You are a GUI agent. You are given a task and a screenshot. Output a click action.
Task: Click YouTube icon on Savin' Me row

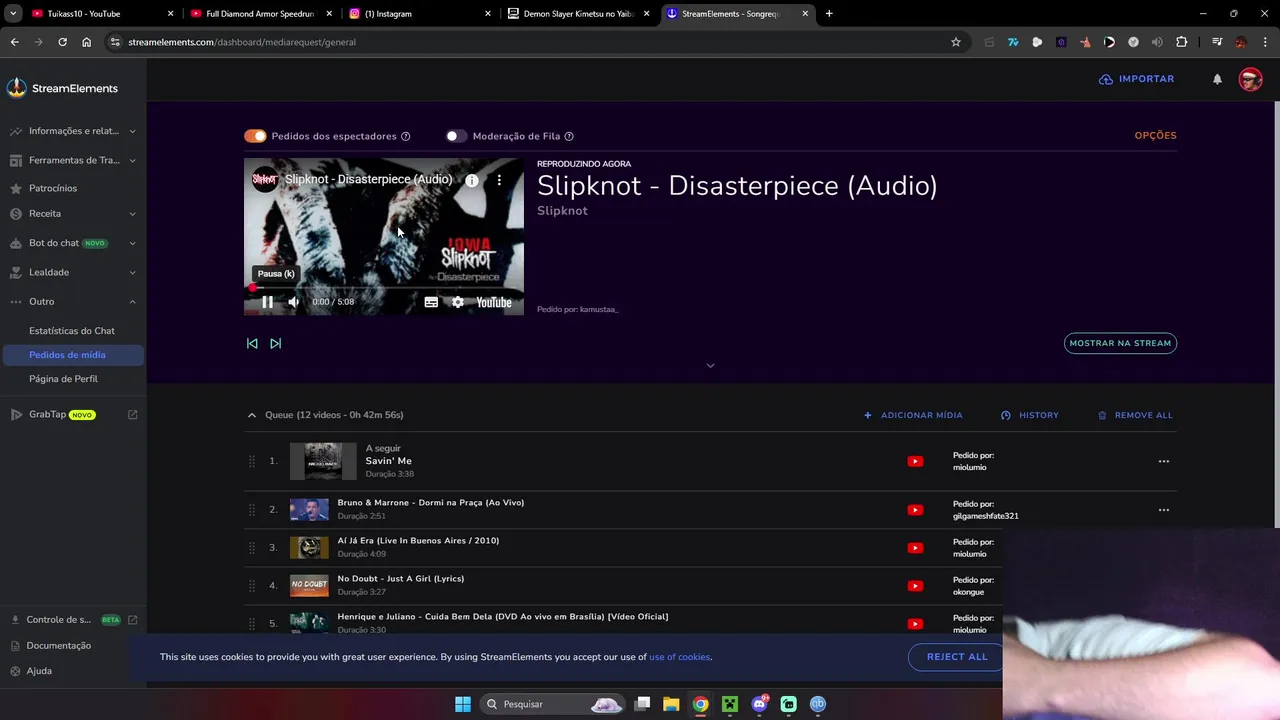(915, 461)
